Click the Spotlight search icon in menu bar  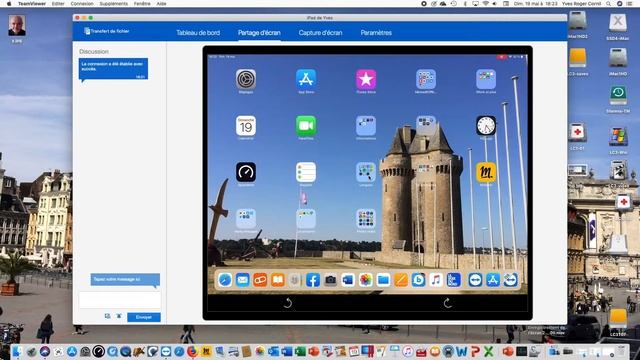click(609, 3)
